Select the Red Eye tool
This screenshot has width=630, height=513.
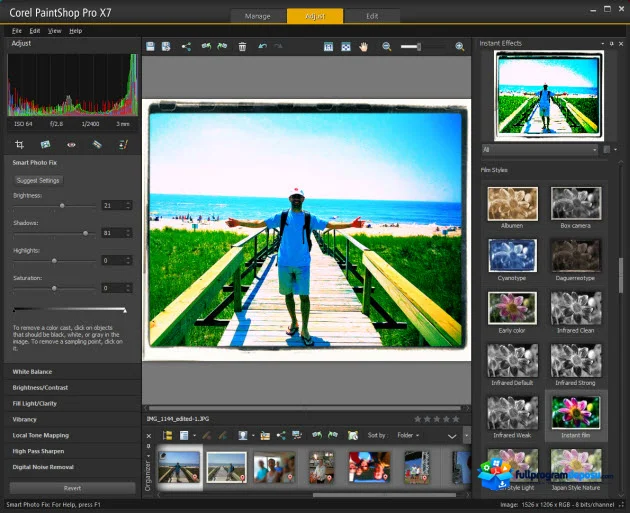click(71, 145)
